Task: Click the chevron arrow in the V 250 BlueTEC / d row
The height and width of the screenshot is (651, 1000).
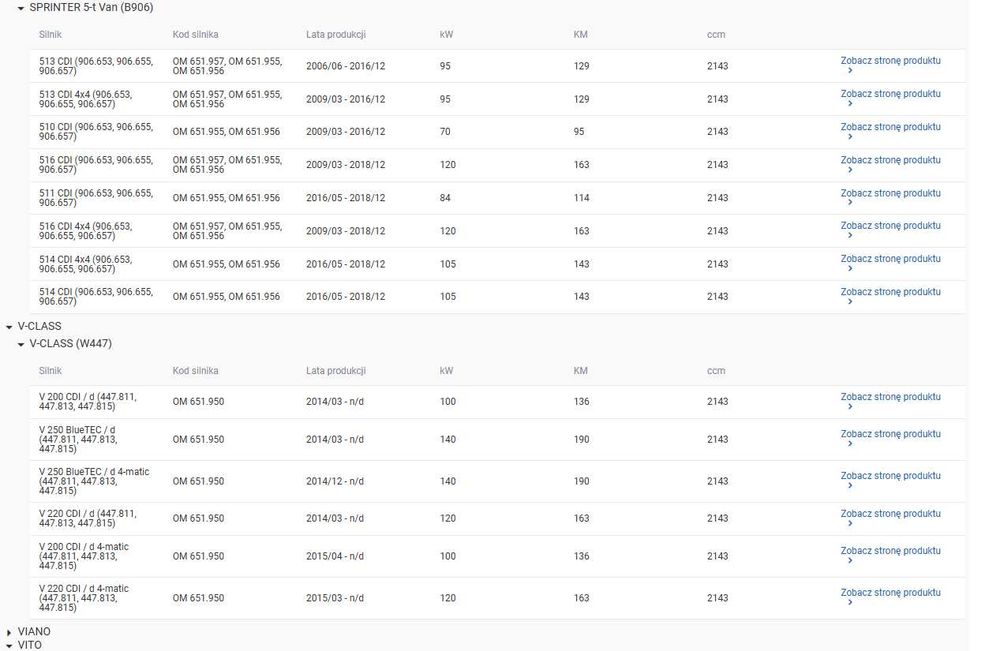Action: tap(850, 443)
